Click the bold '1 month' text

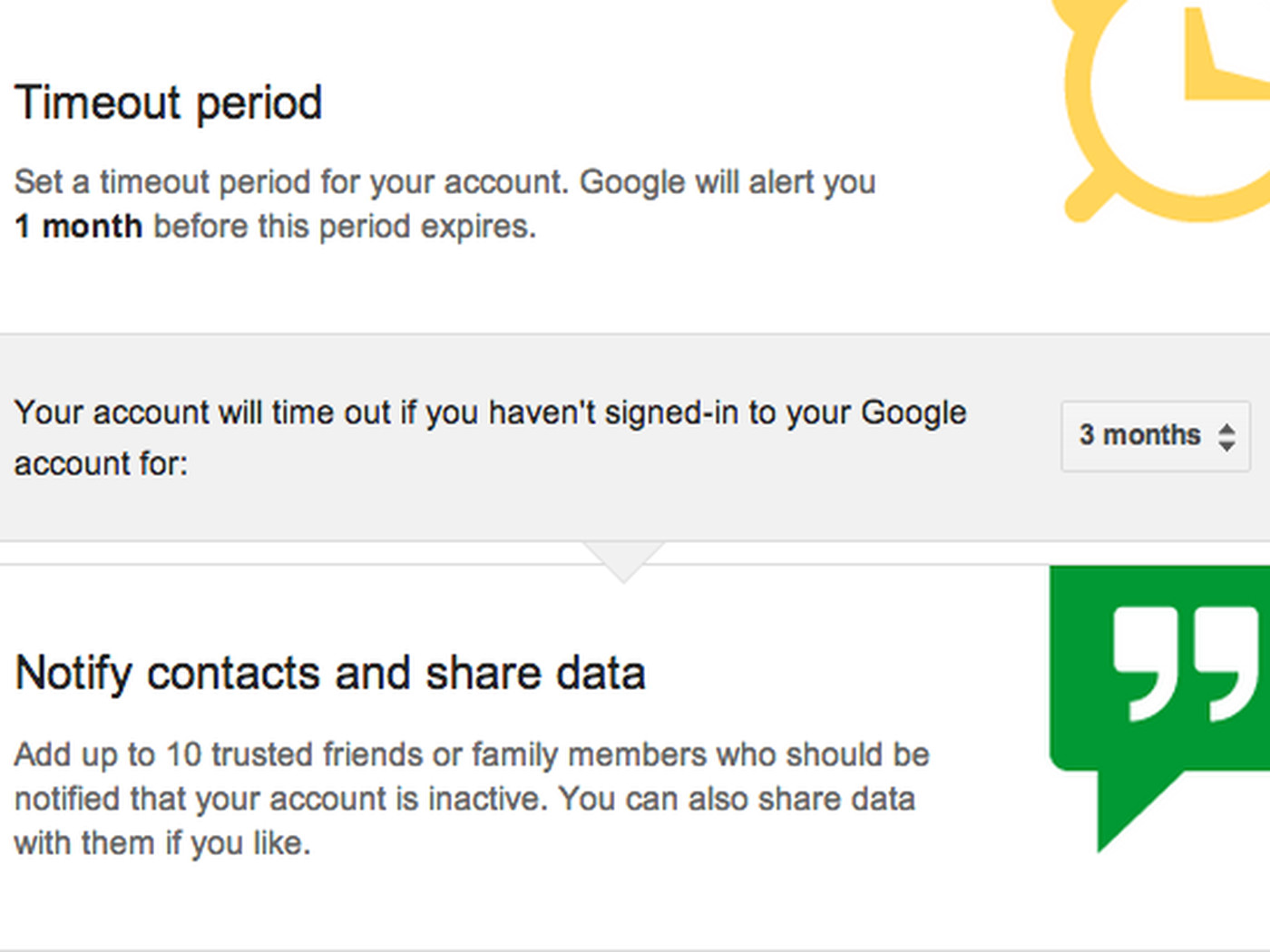pyautogui.click(x=79, y=226)
